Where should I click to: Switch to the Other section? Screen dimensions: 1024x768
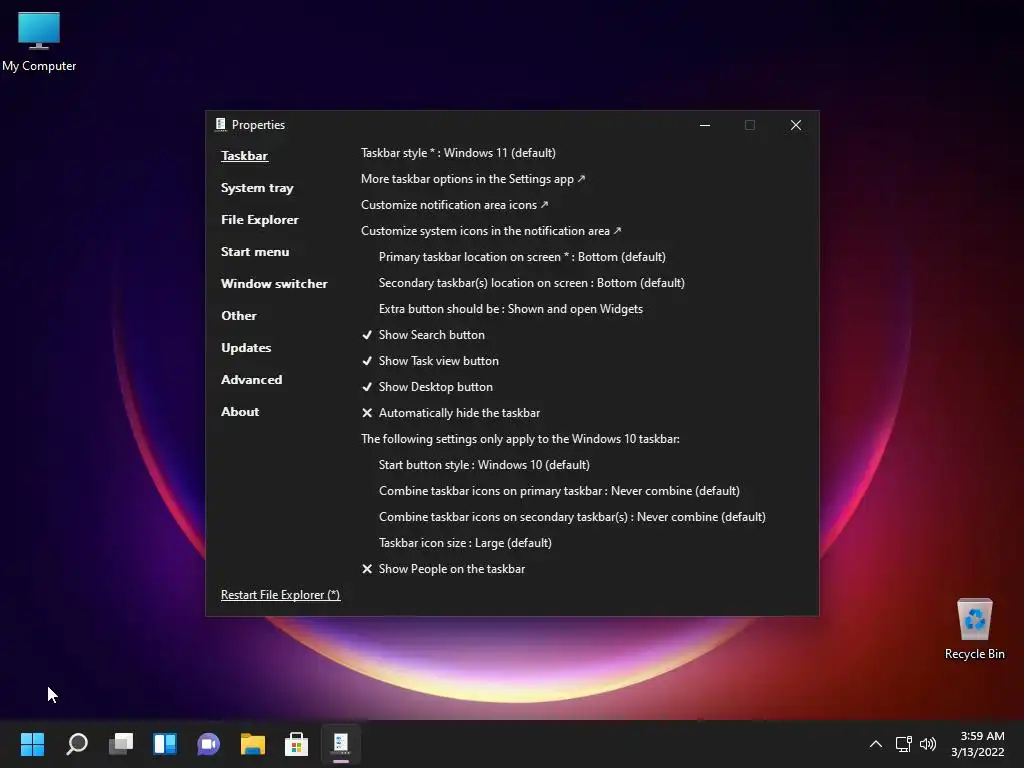coord(238,316)
